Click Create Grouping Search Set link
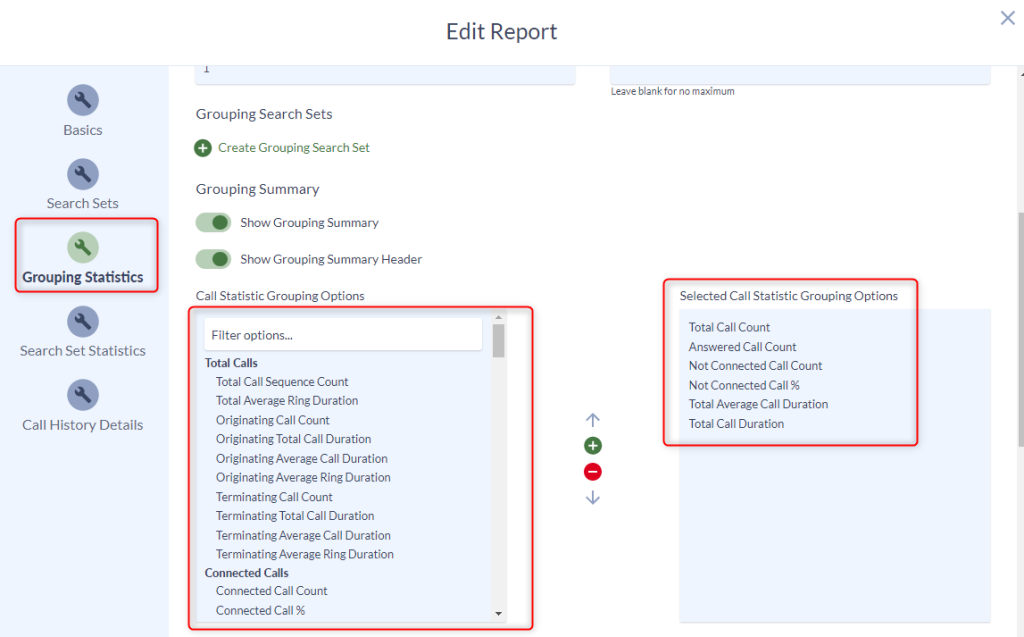The image size is (1024, 637). pyautogui.click(x=294, y=148)
